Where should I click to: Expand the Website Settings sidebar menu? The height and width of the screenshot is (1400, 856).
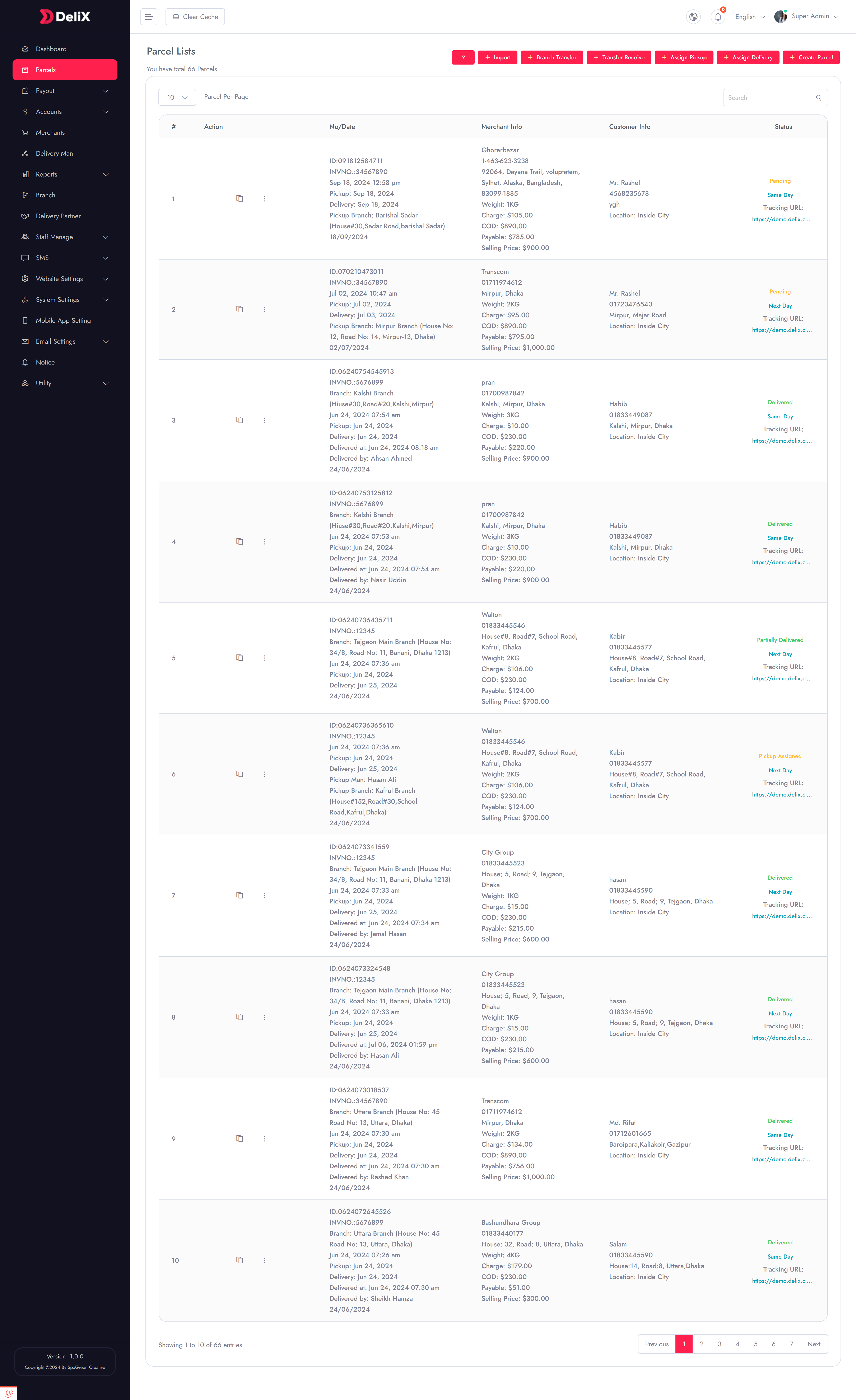point(65,279)
